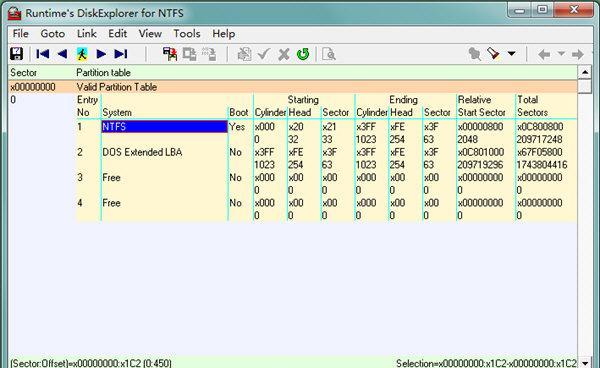Viewport: 600px width, 368px height.
Task: Click the grayed-out icon left of flashlight
Action: 474,54
